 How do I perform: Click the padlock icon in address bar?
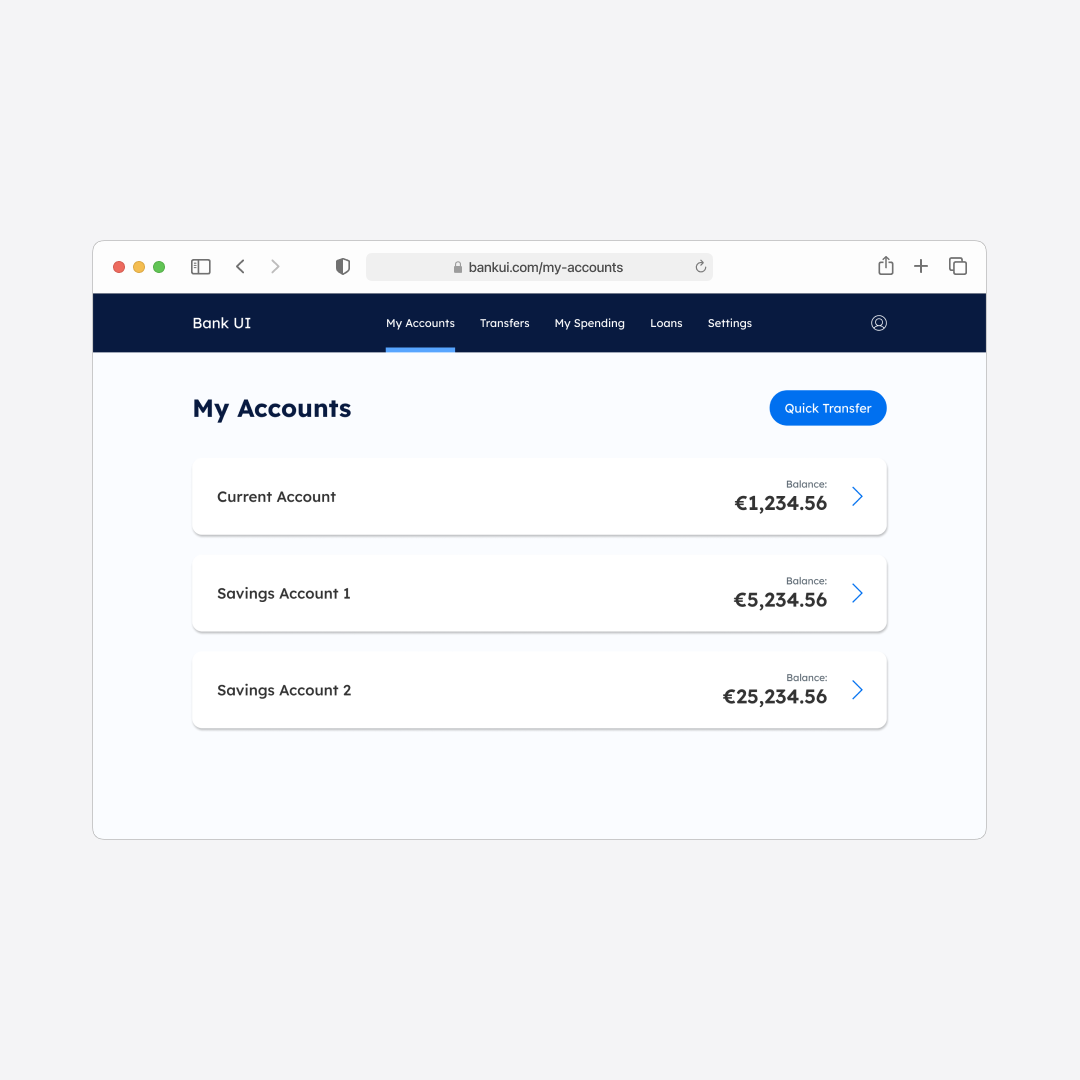coord(457,267)
